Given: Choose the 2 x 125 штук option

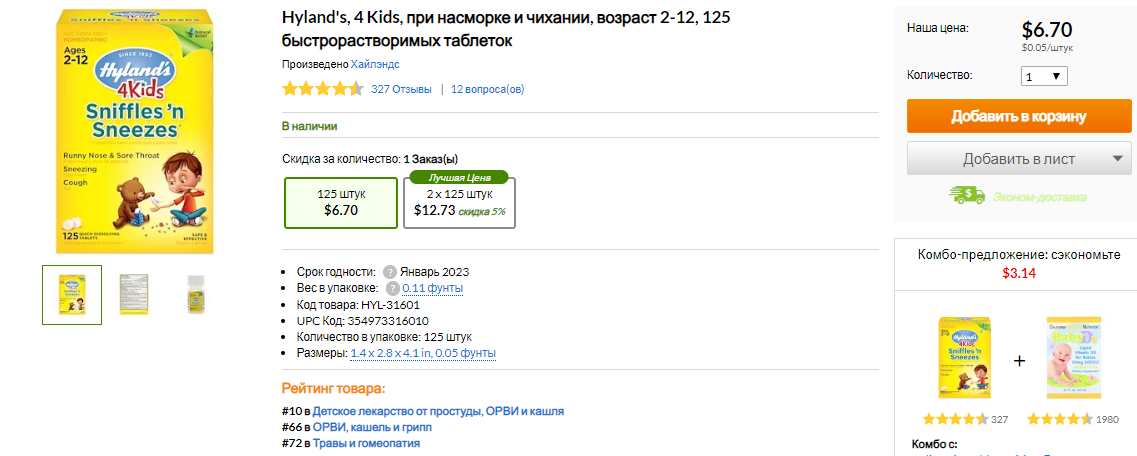Looking at the screenshot, I should coord(459,202).
